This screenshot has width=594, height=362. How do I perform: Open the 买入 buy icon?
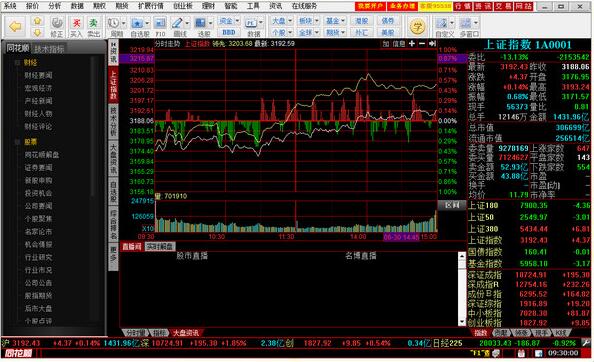click(76, 27)
